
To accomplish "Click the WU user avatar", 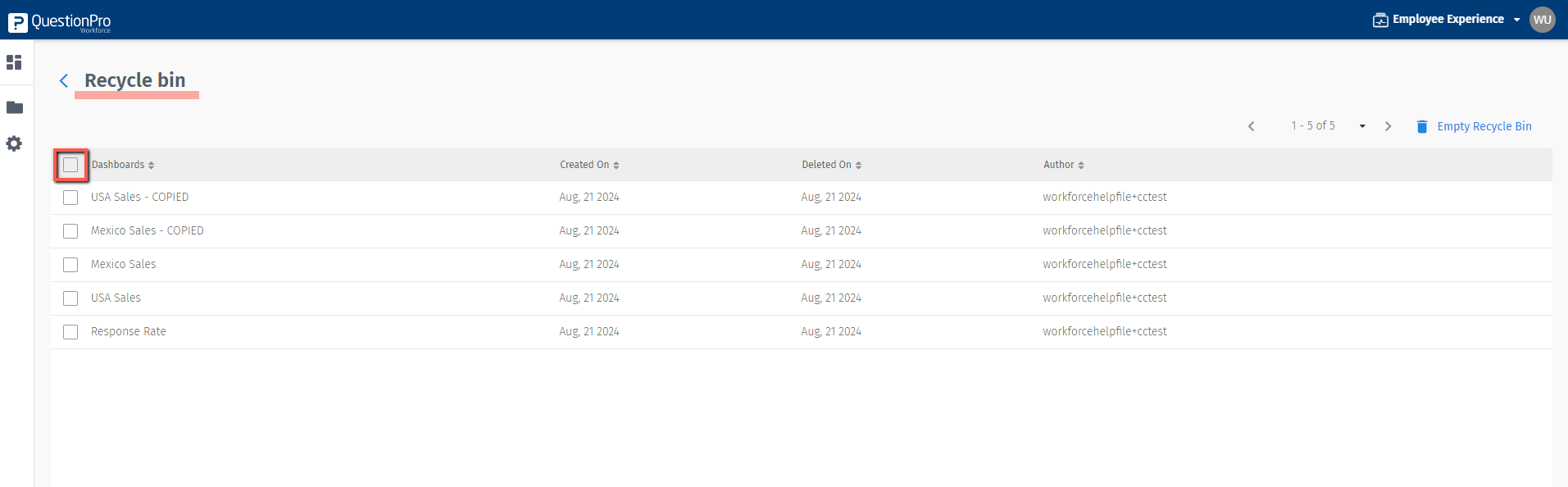I will 1542,20.
